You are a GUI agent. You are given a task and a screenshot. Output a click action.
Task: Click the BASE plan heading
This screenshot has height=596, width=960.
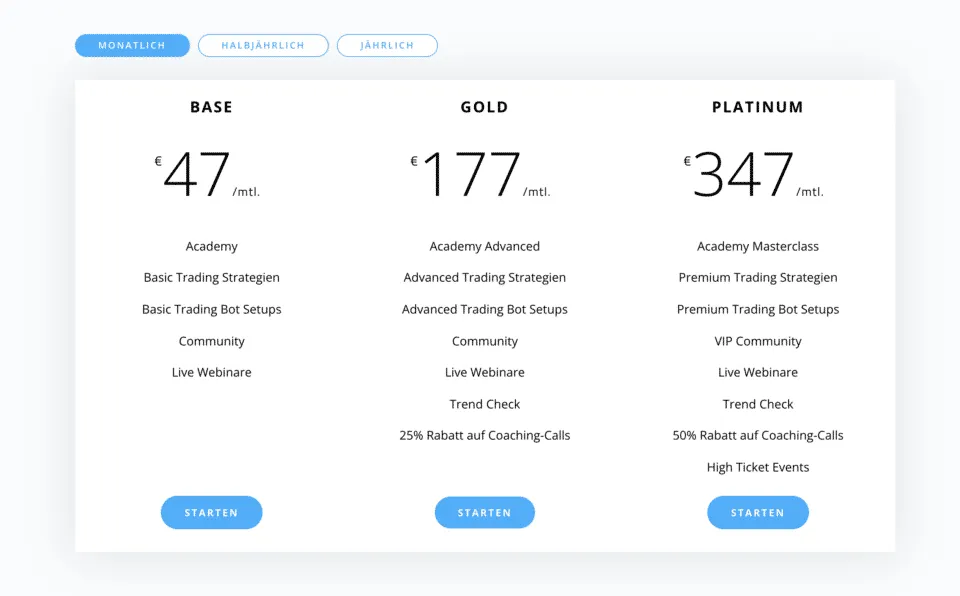pyautogui.click(x=211, y=107)
